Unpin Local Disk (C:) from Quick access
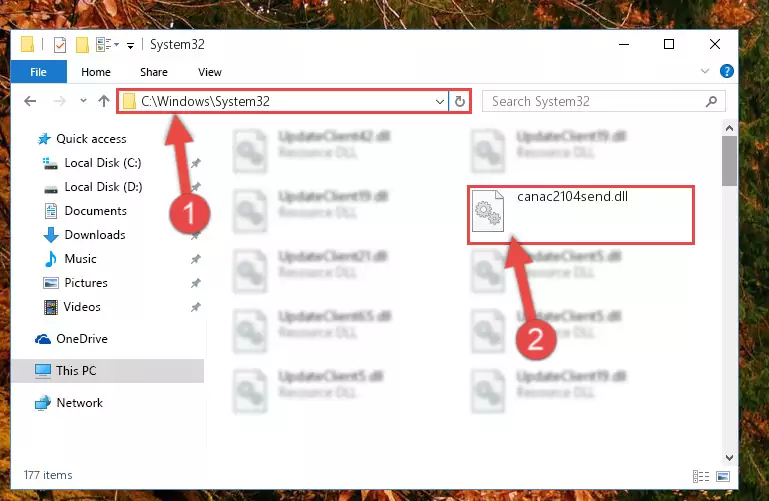769x501 pixels. coord(196,163)
